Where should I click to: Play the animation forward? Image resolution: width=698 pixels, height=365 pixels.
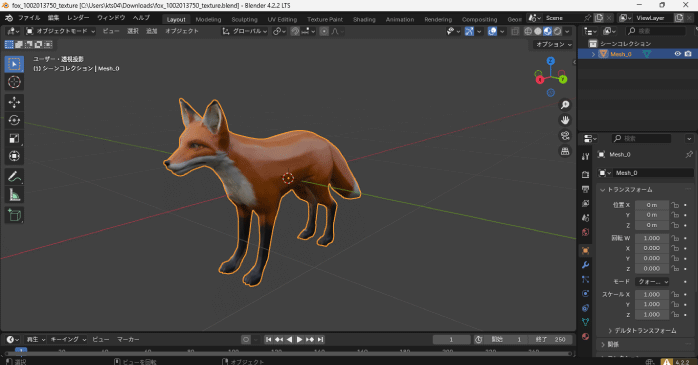pos(300,340)
